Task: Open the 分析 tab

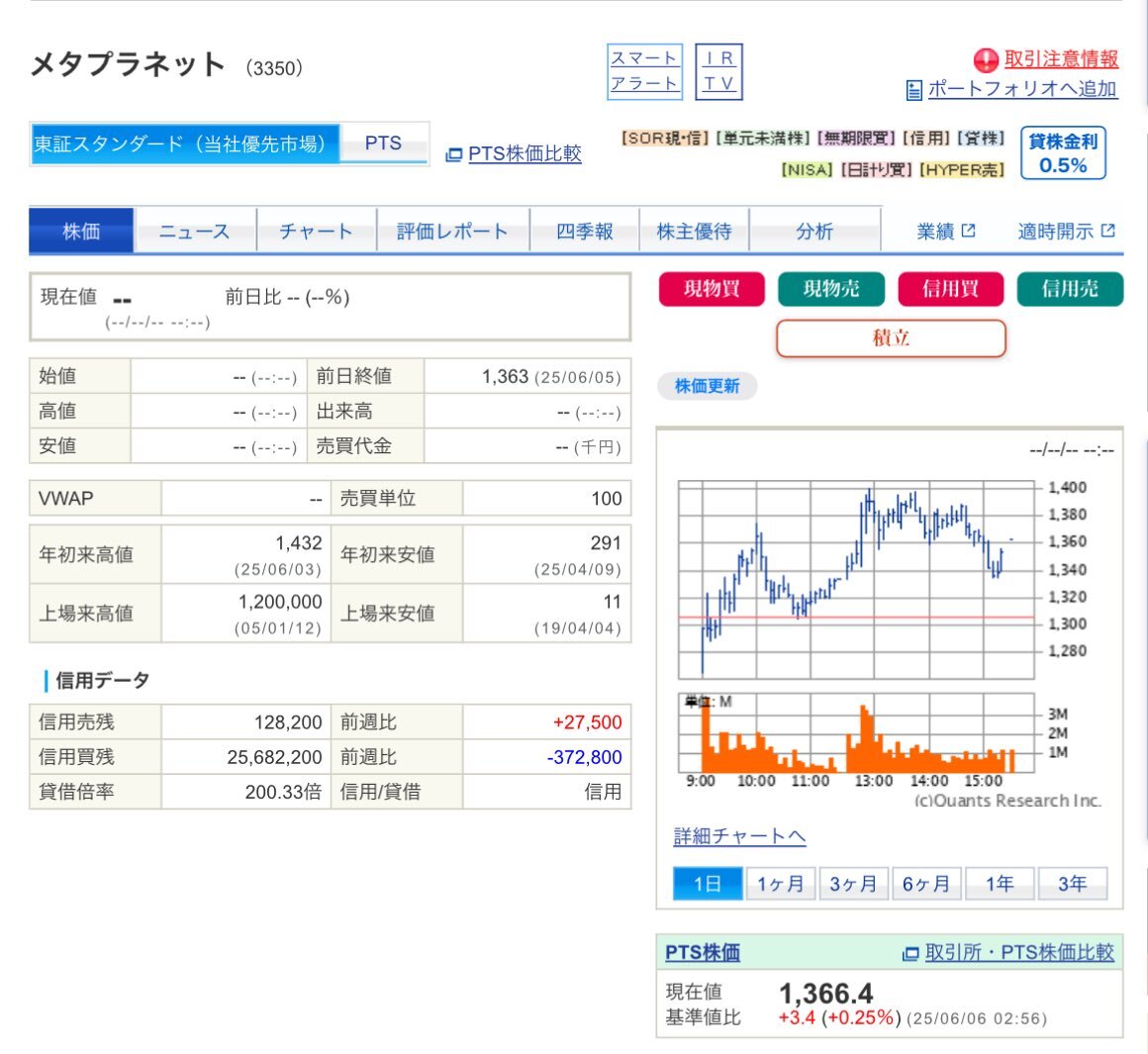Action: 814,232
